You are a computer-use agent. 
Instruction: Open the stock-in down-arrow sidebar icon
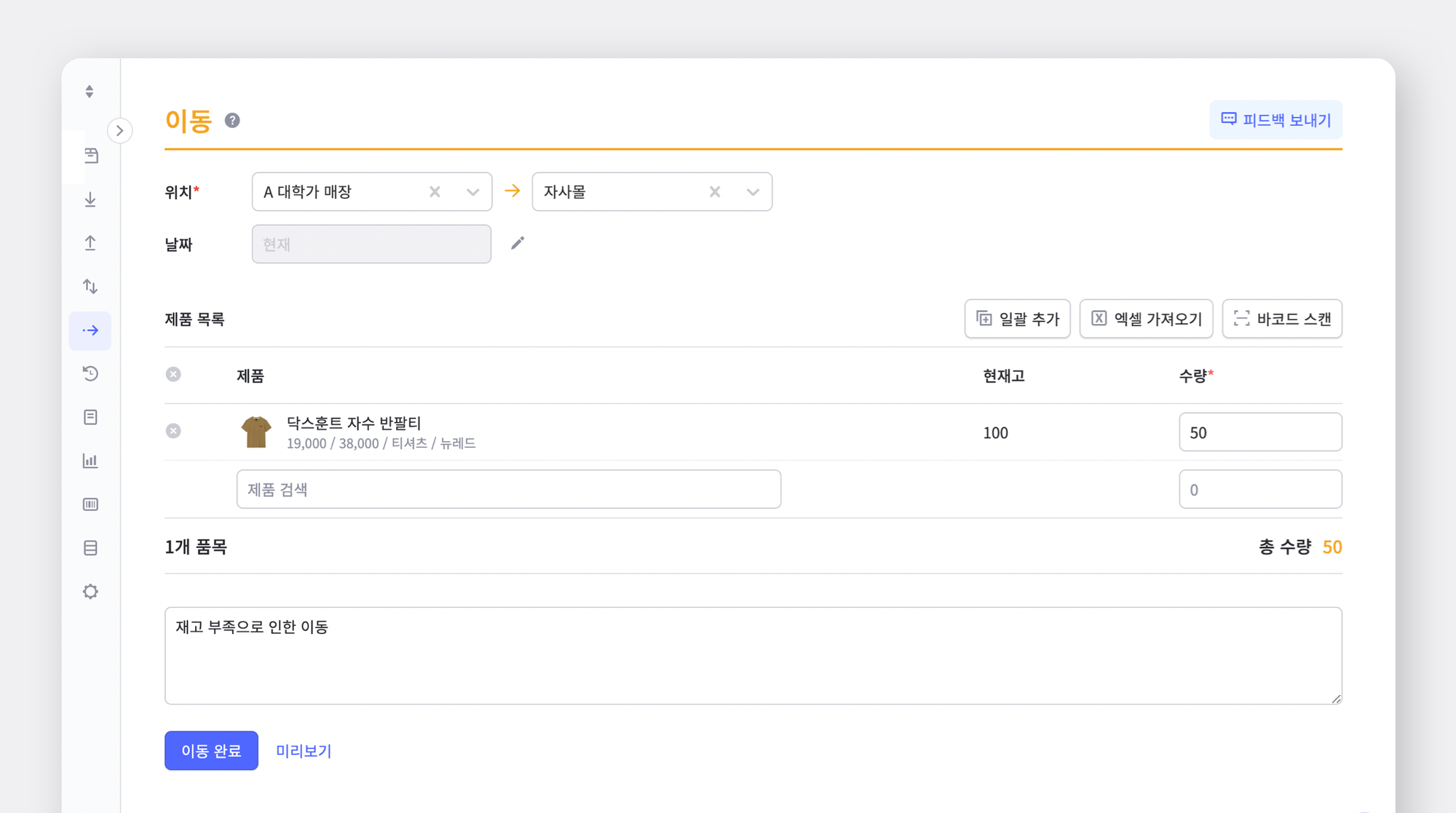(x=90, y=200)
